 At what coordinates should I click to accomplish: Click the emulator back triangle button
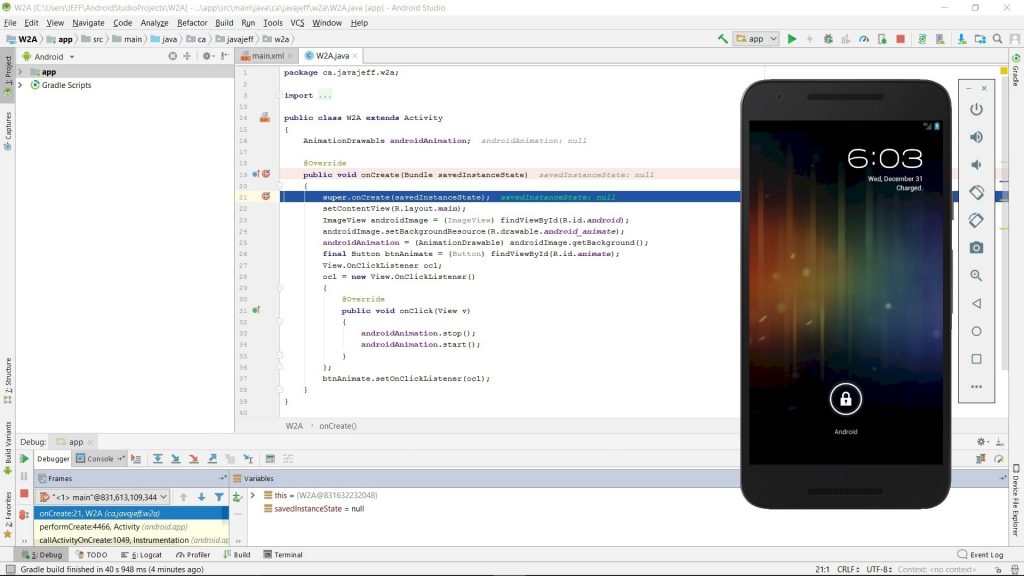tap(976, 304)
